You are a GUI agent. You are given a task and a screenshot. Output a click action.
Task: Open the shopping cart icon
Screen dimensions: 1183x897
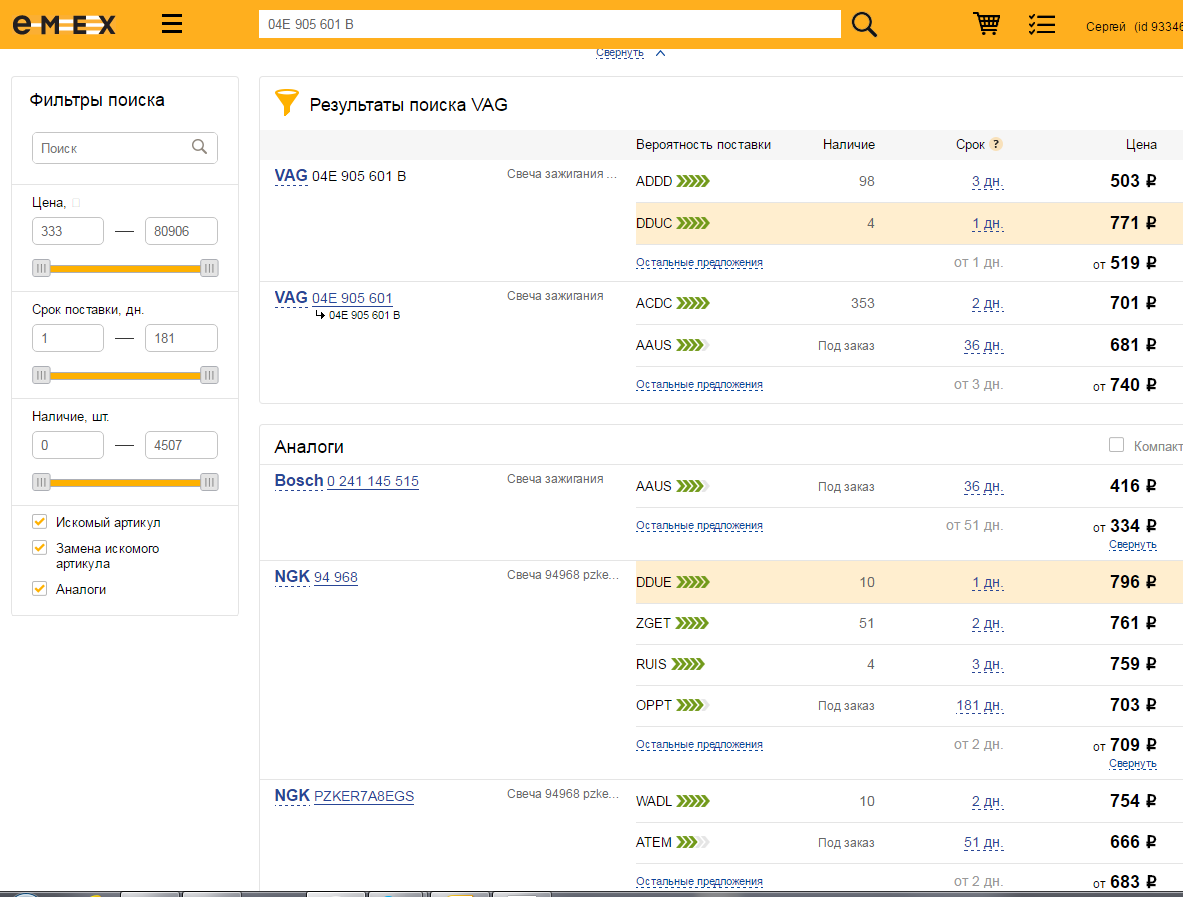(986, 24)
